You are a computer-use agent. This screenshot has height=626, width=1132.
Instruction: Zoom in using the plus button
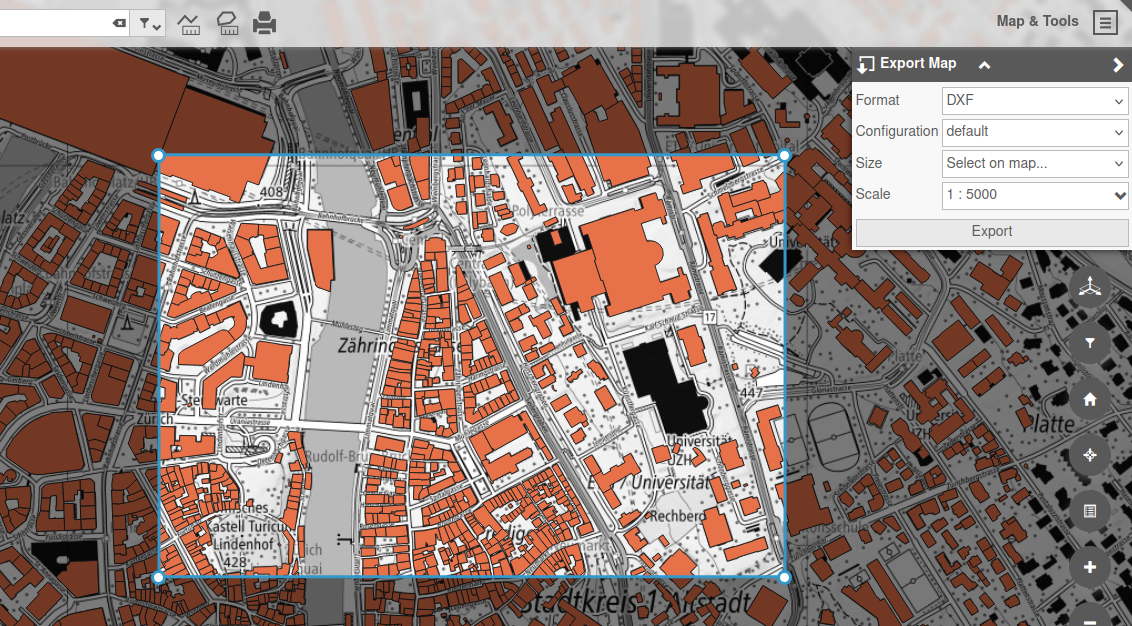(1090, 567)
